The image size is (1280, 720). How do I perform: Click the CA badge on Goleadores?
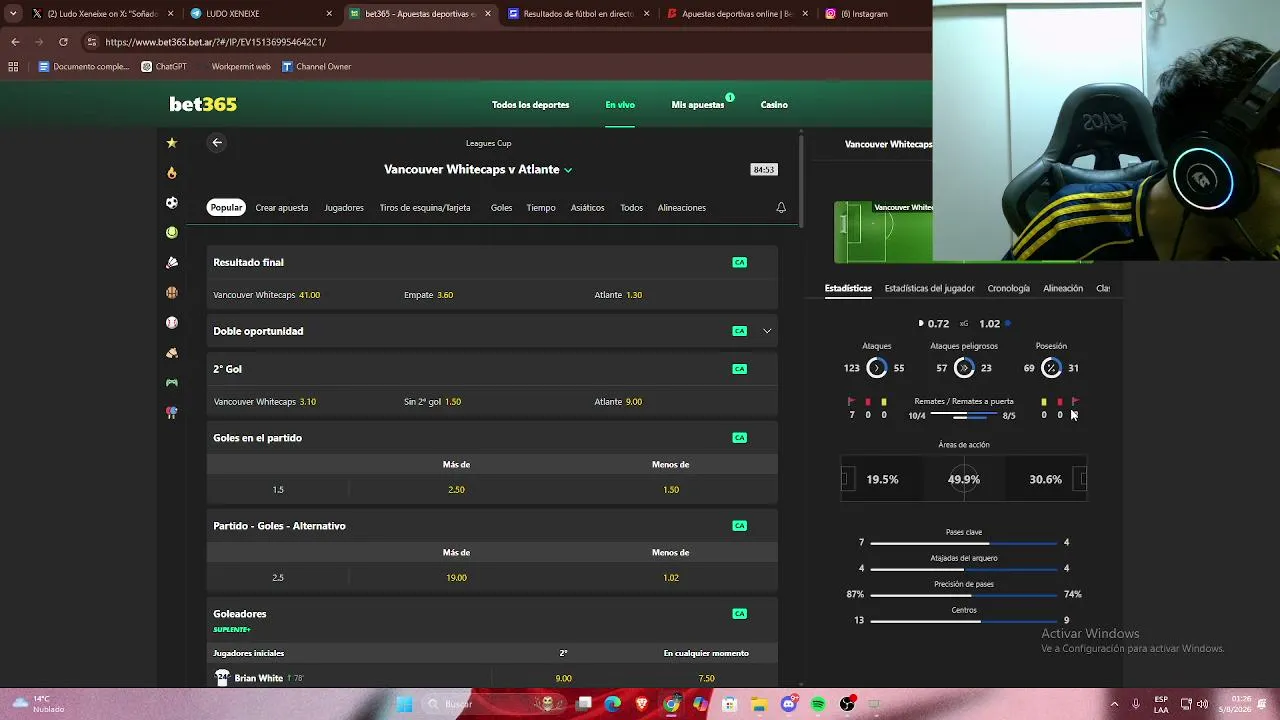740,614
